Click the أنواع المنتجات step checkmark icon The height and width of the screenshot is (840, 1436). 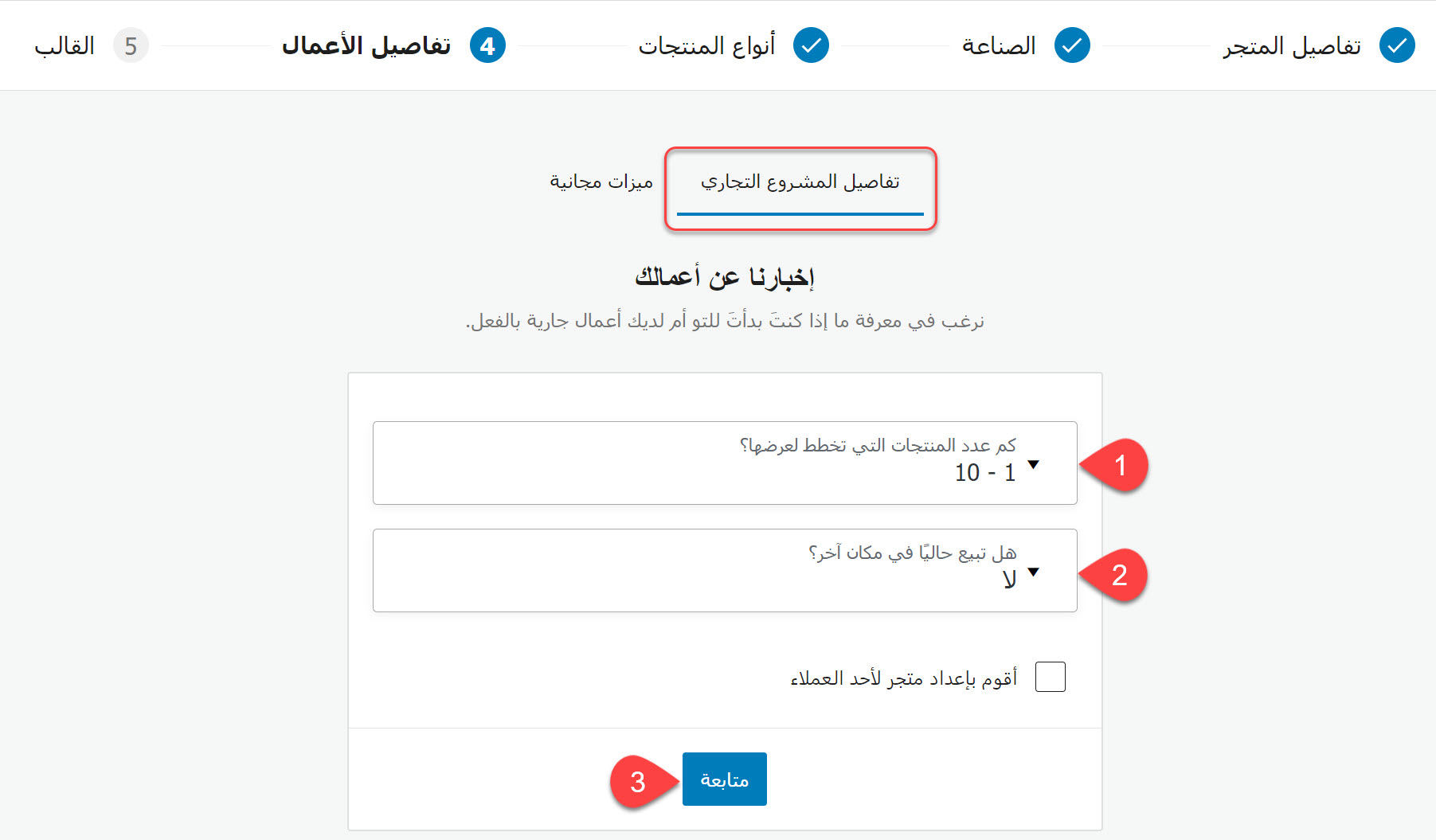pyautogui.click(x=811, y=45)
